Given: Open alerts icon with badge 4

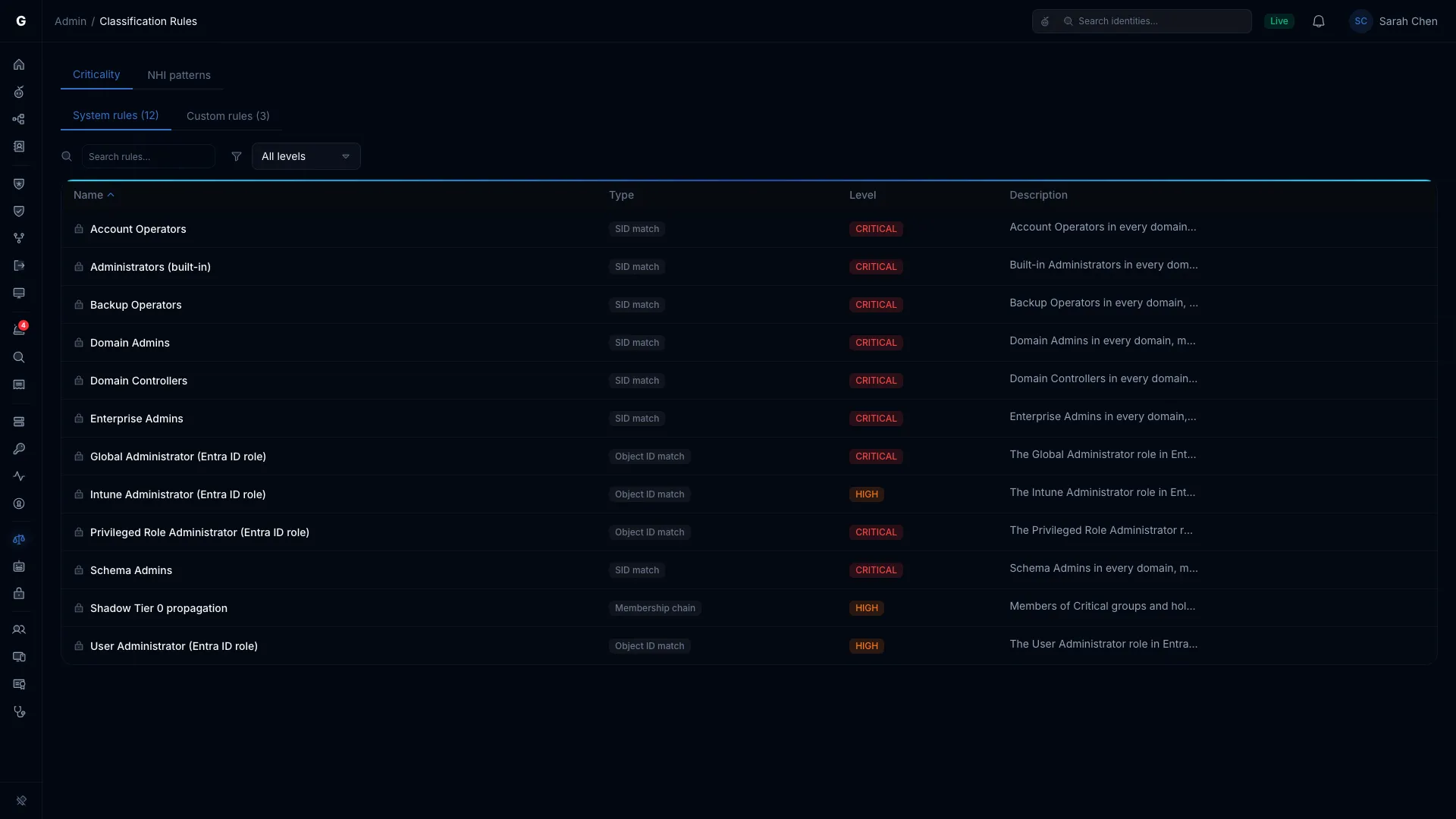Looking at the screenshot, I should click(x=19, y=329).
